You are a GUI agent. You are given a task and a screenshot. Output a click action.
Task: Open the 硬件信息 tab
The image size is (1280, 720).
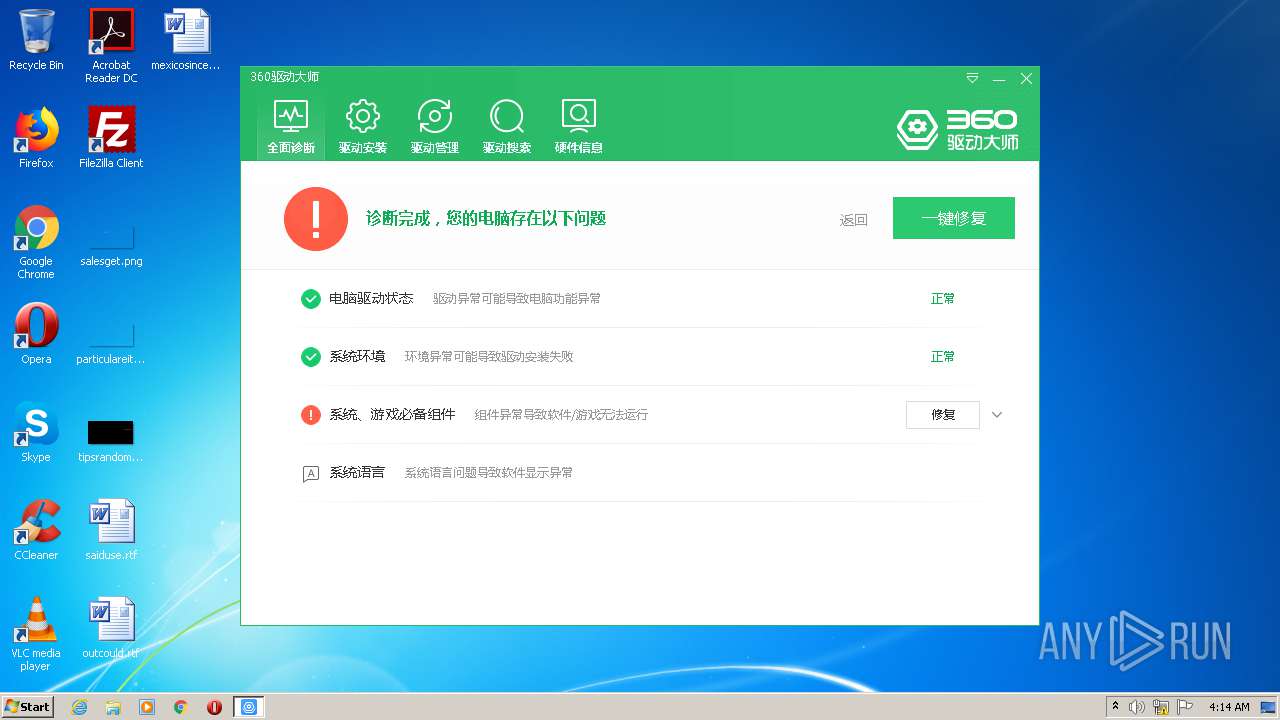click(579, 126)
